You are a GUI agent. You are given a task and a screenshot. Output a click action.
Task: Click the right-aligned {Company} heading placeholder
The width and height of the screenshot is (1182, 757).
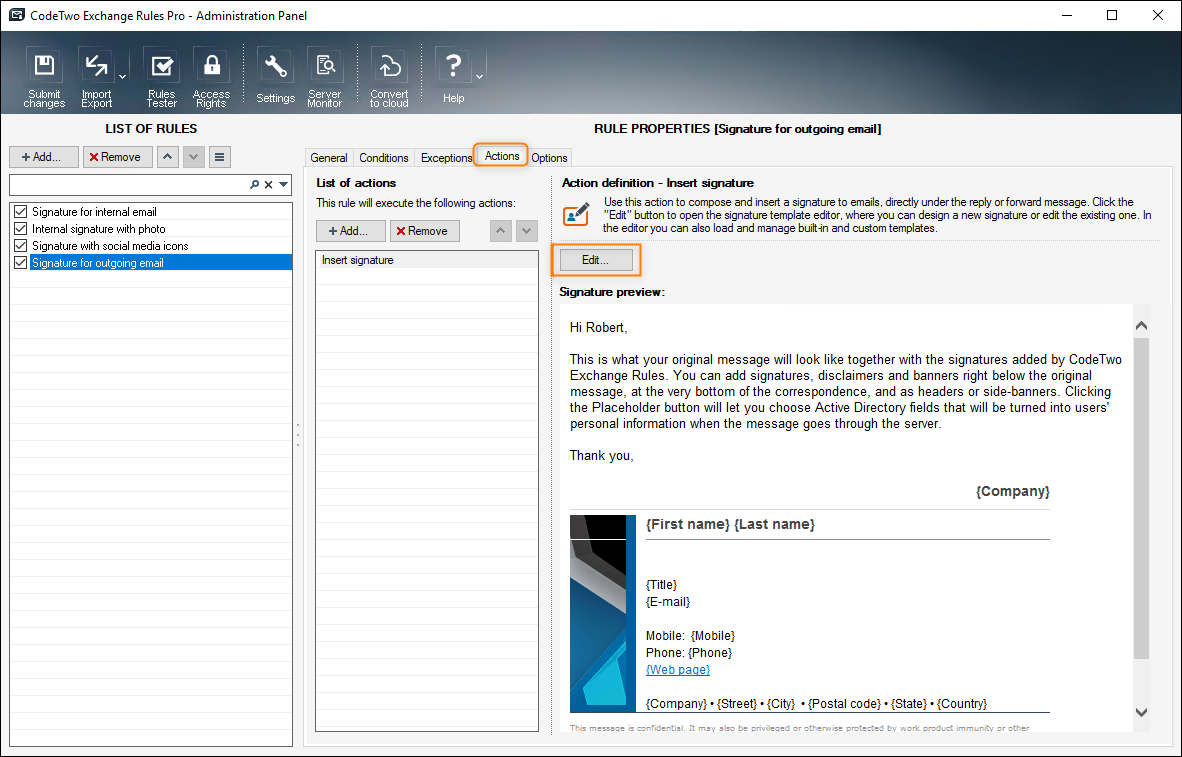click(x=1012, y=491)
